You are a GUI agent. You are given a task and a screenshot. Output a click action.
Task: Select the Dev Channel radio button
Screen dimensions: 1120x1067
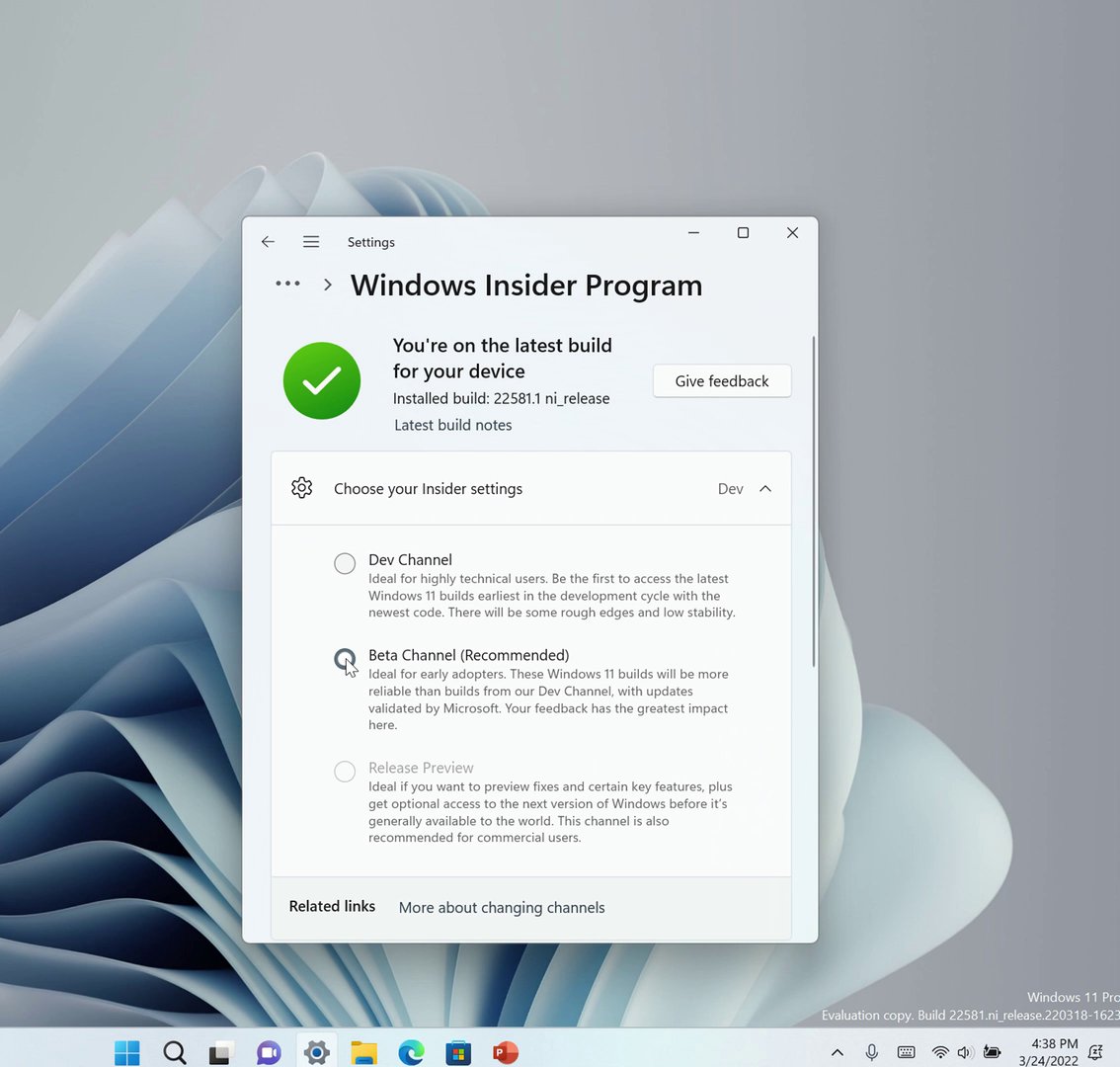[x=345, y=563]
